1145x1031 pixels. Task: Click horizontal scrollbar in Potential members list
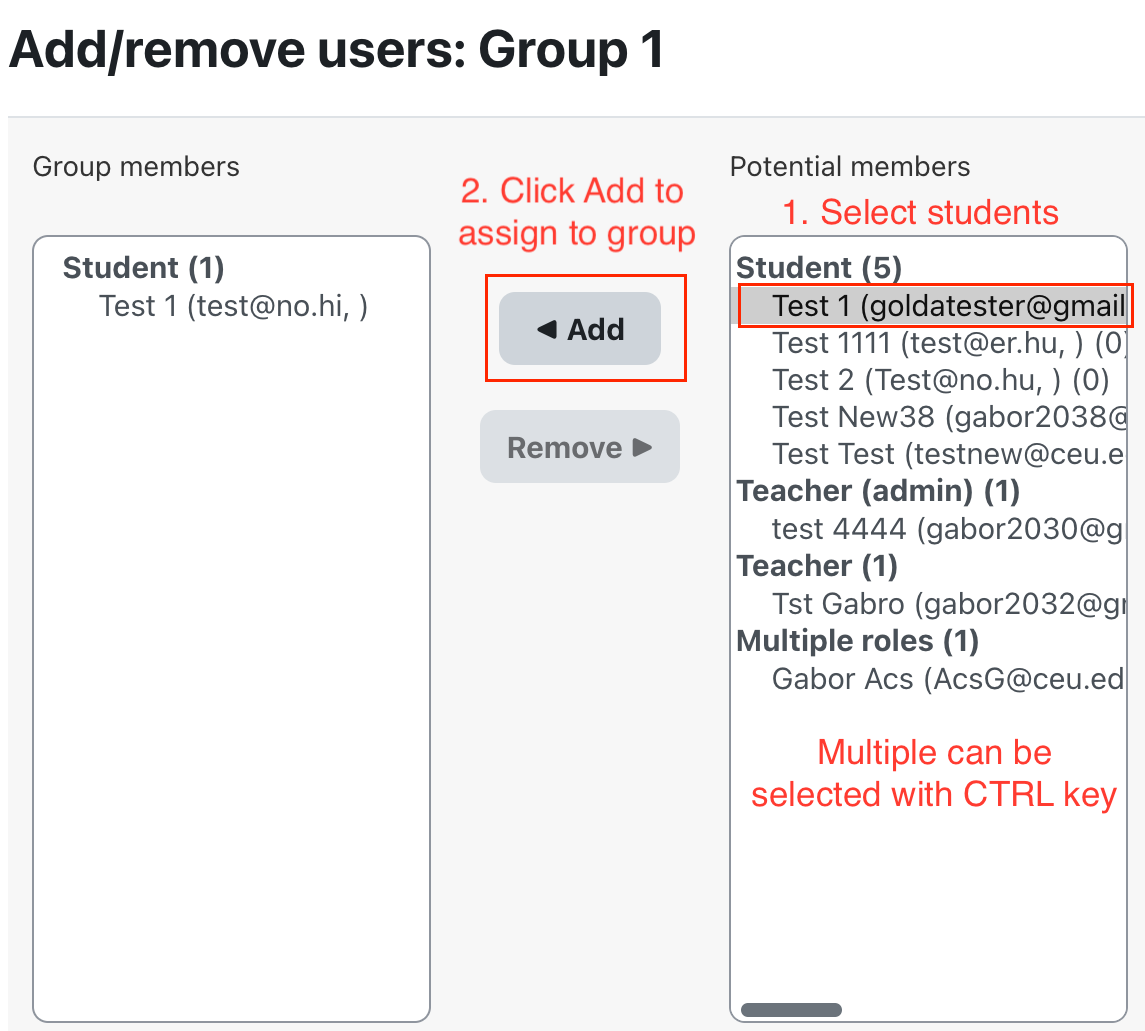791,1010
